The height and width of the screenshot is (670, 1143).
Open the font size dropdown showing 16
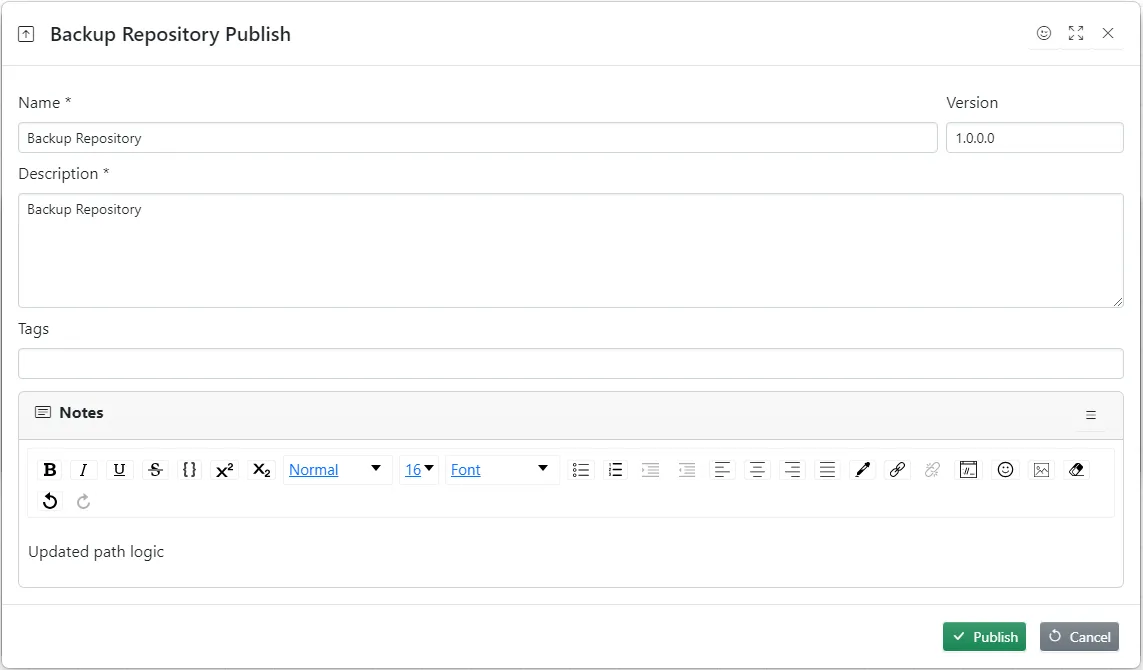(x=419, y=469)
